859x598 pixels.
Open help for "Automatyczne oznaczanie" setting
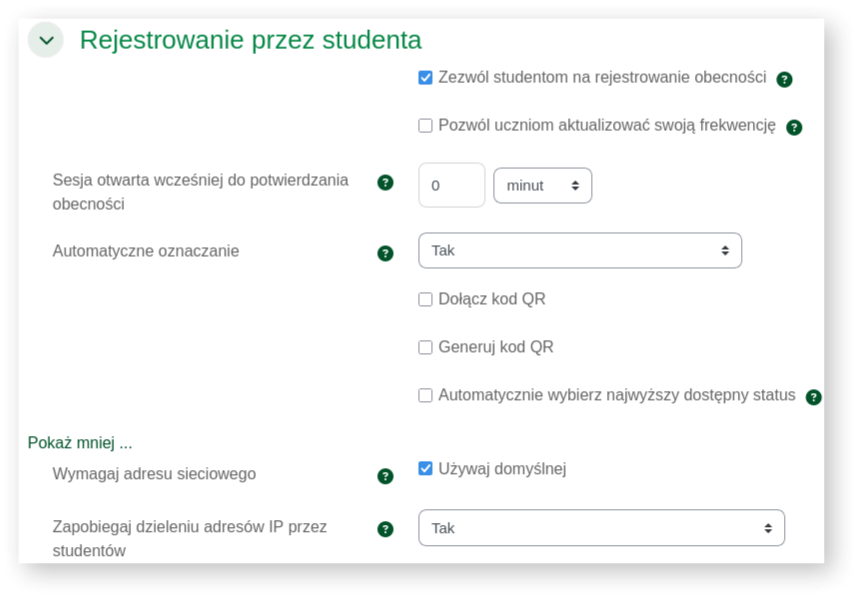pos(386,250)
